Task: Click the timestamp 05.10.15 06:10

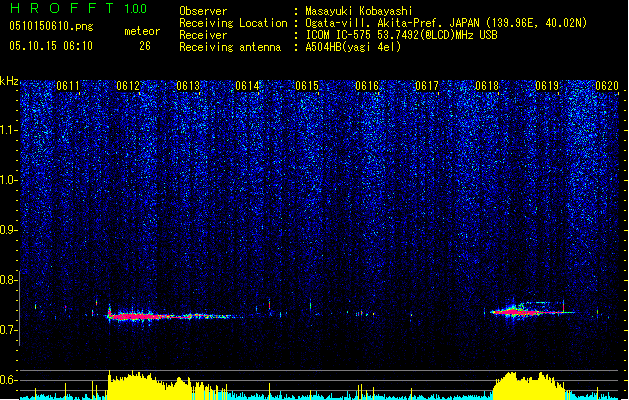Action: pos(51,46)
